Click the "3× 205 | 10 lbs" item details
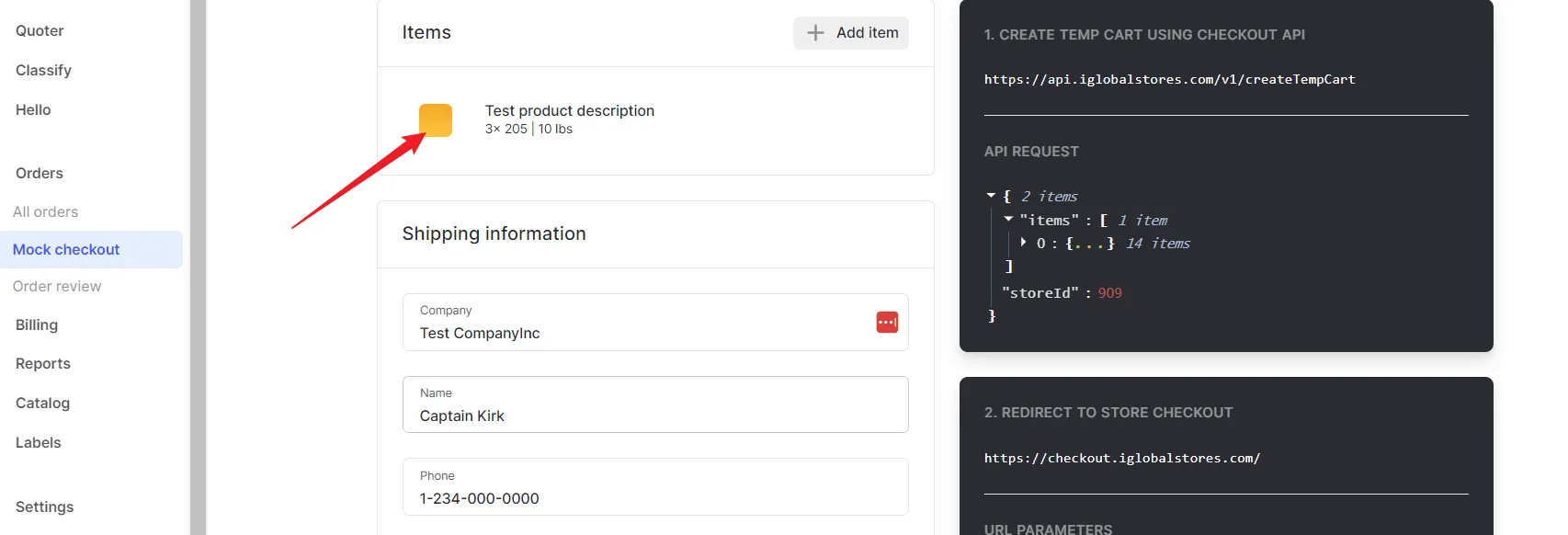Image resolution: width=1568 pixels, height=535 pixels. [x=528, y=129]
